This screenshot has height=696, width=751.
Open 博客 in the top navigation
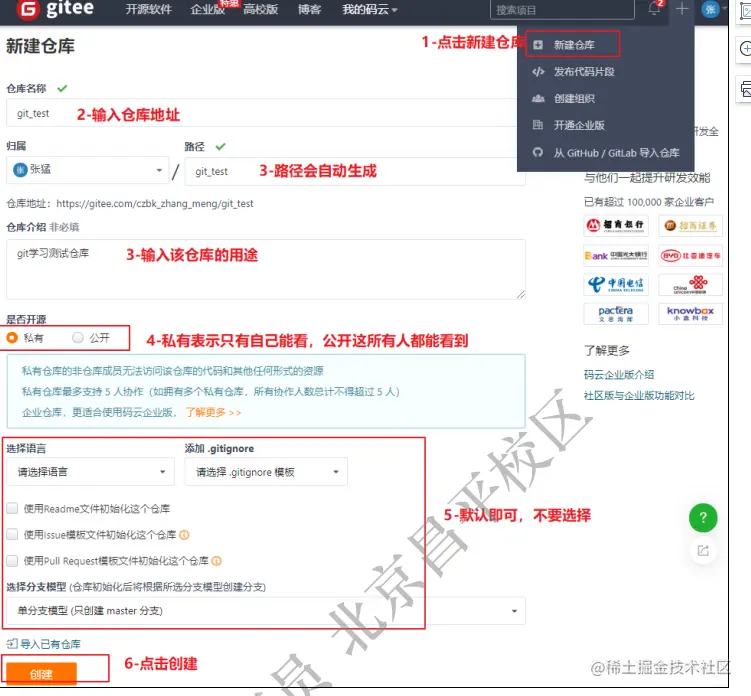[x=309, y=9]
